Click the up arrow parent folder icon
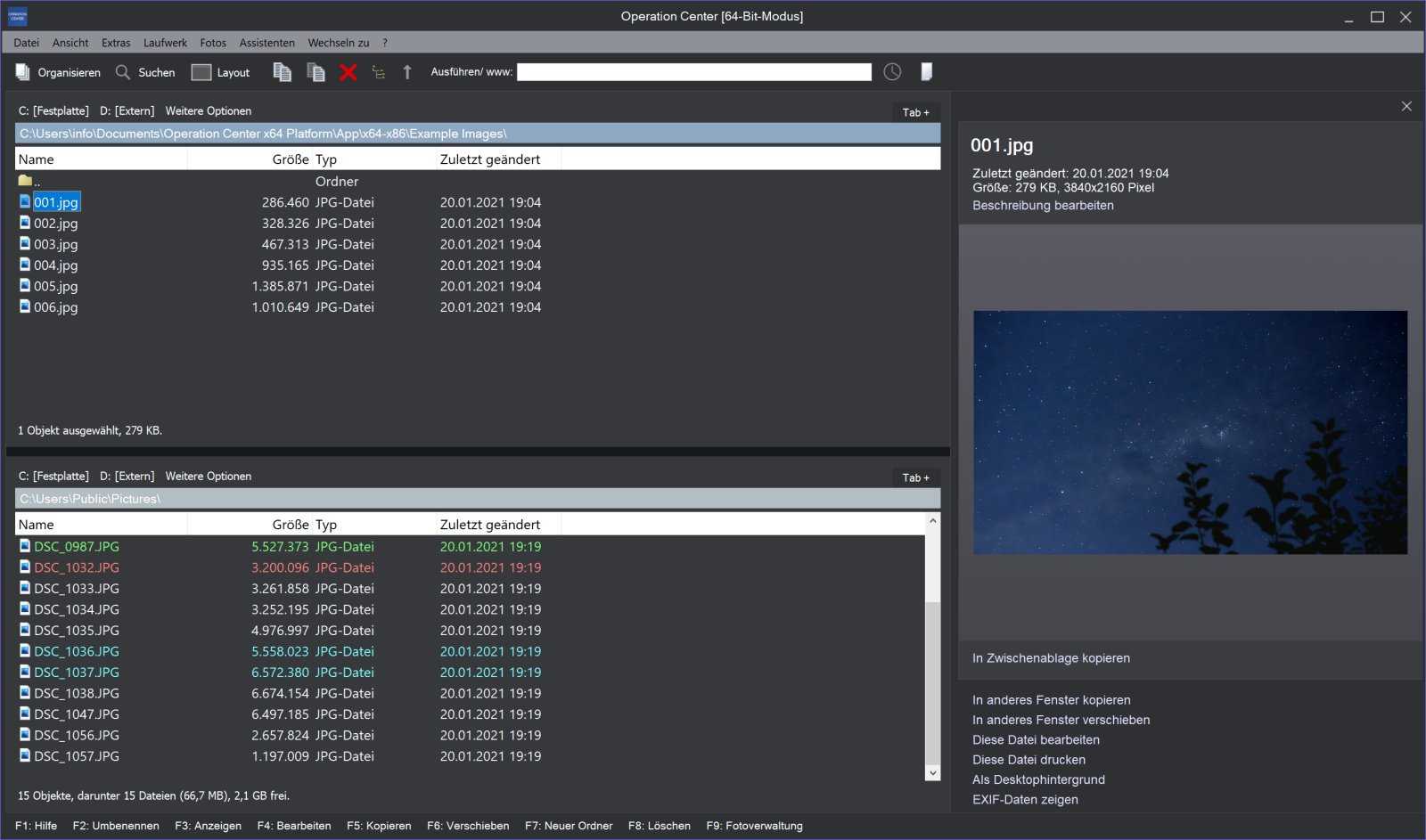 click(407, 72)
